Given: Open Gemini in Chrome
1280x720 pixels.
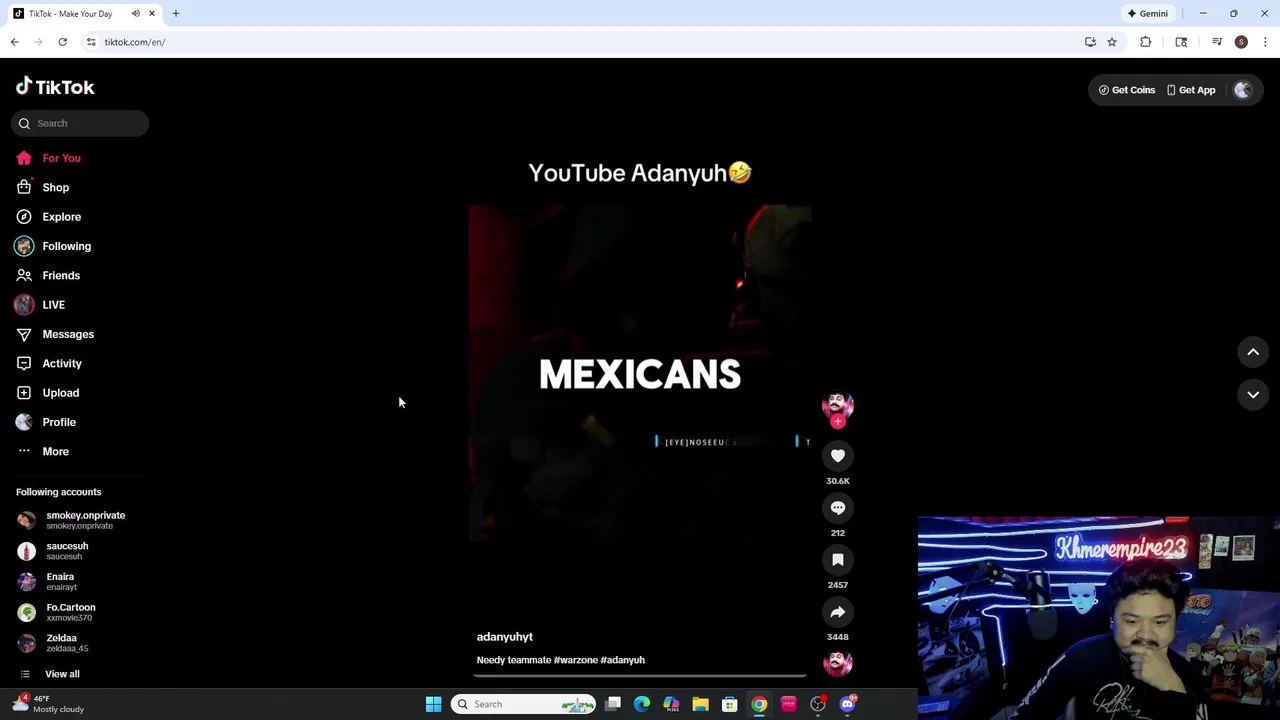Looking at the screenshot, I should point(1148,14).
